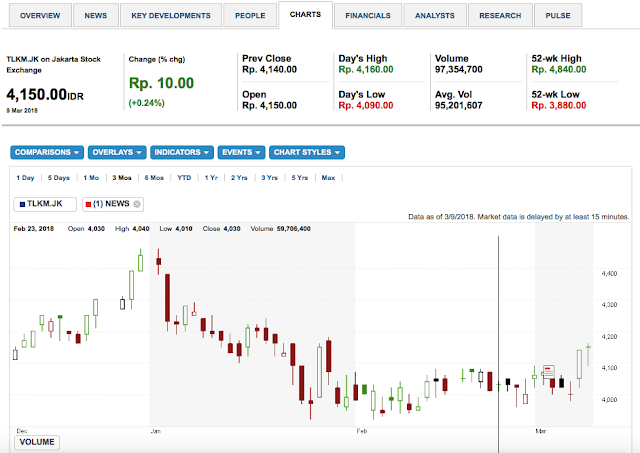Image resolution: width=640 pixels, height=453 pixels.
Task: Open the news event icon on chart
Action: coord(549,372)
